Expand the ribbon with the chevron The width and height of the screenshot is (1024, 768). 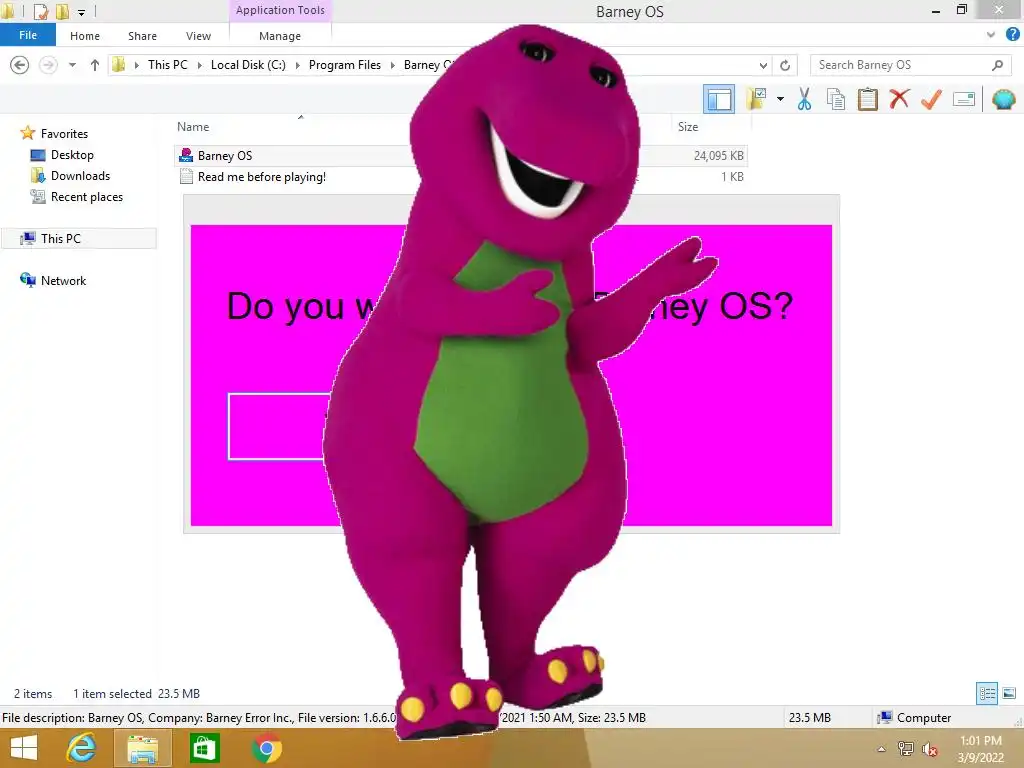[991, 35]
